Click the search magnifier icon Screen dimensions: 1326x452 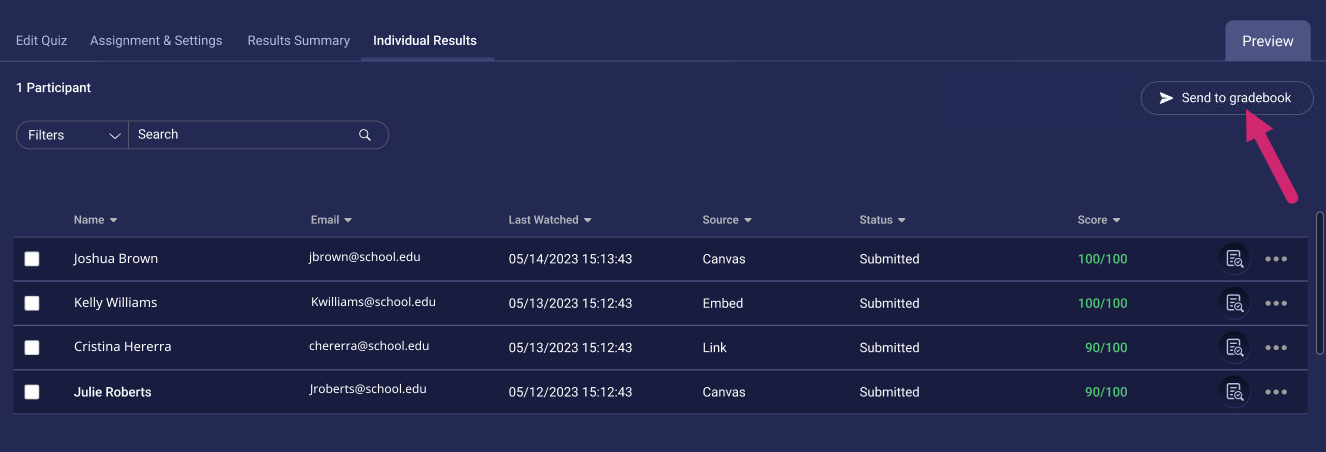[365, 135]
